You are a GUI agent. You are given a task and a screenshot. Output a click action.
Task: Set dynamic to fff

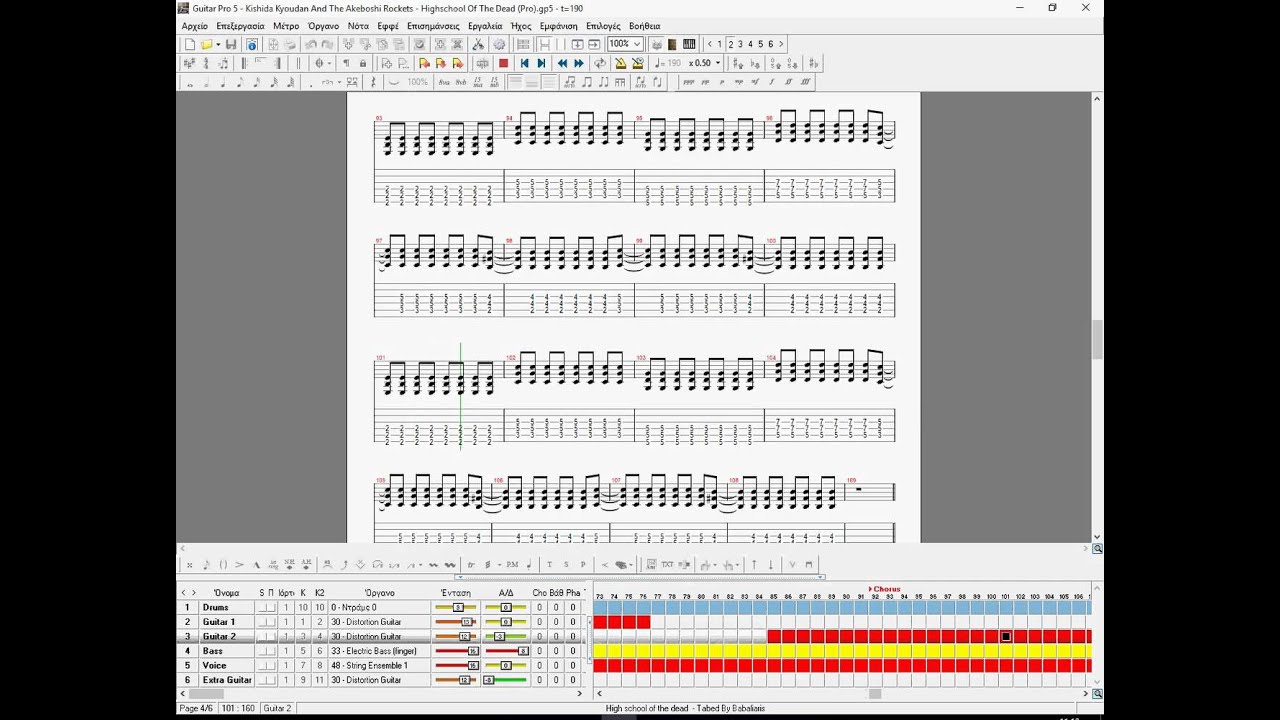805,82
